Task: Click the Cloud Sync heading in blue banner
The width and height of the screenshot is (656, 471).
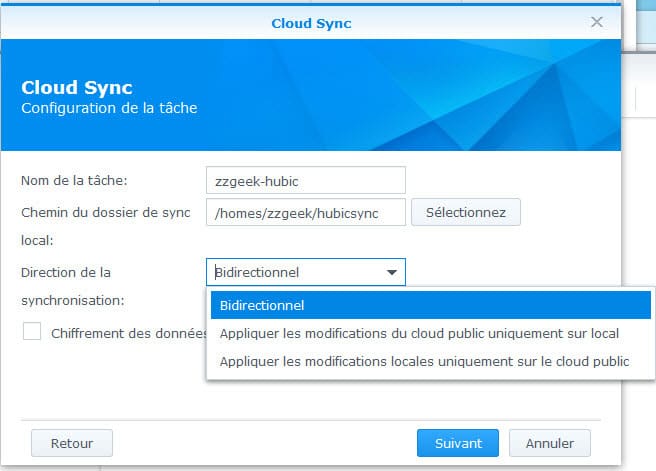Action: coord(77,87)
